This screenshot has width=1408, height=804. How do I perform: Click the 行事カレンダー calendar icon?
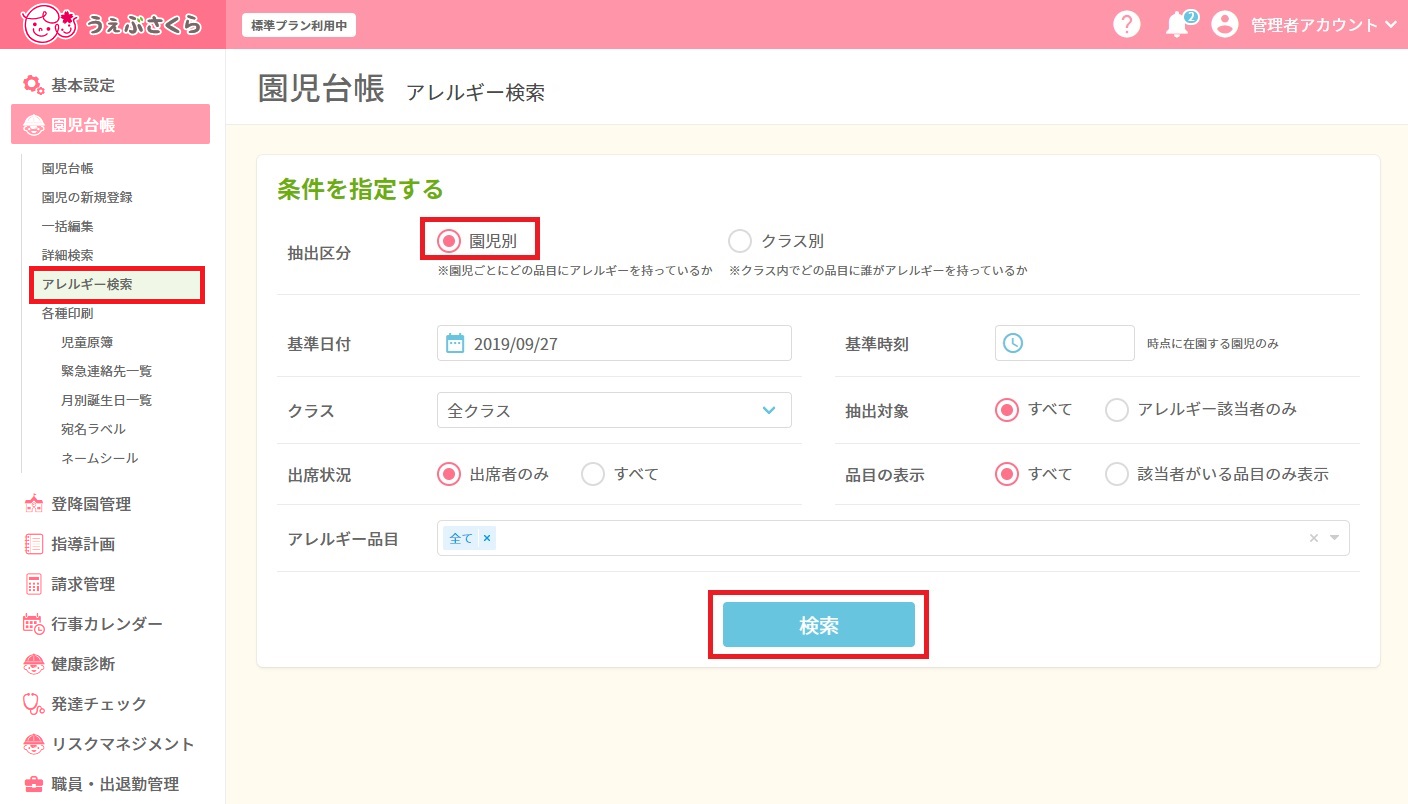coord(33,624)
